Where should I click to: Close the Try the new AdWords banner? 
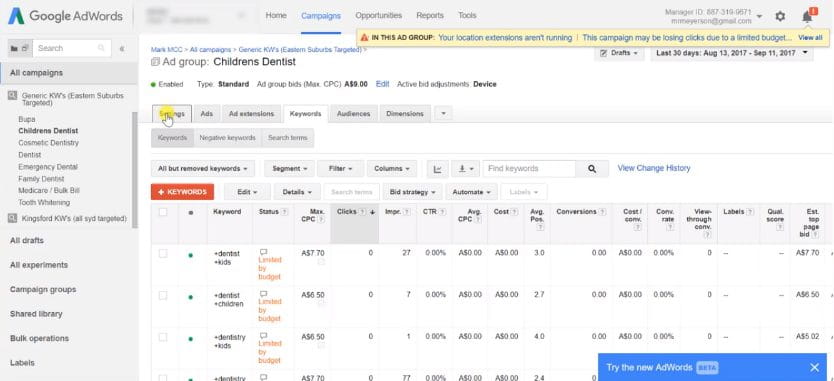pyautogui.click(x=814, y=367)
